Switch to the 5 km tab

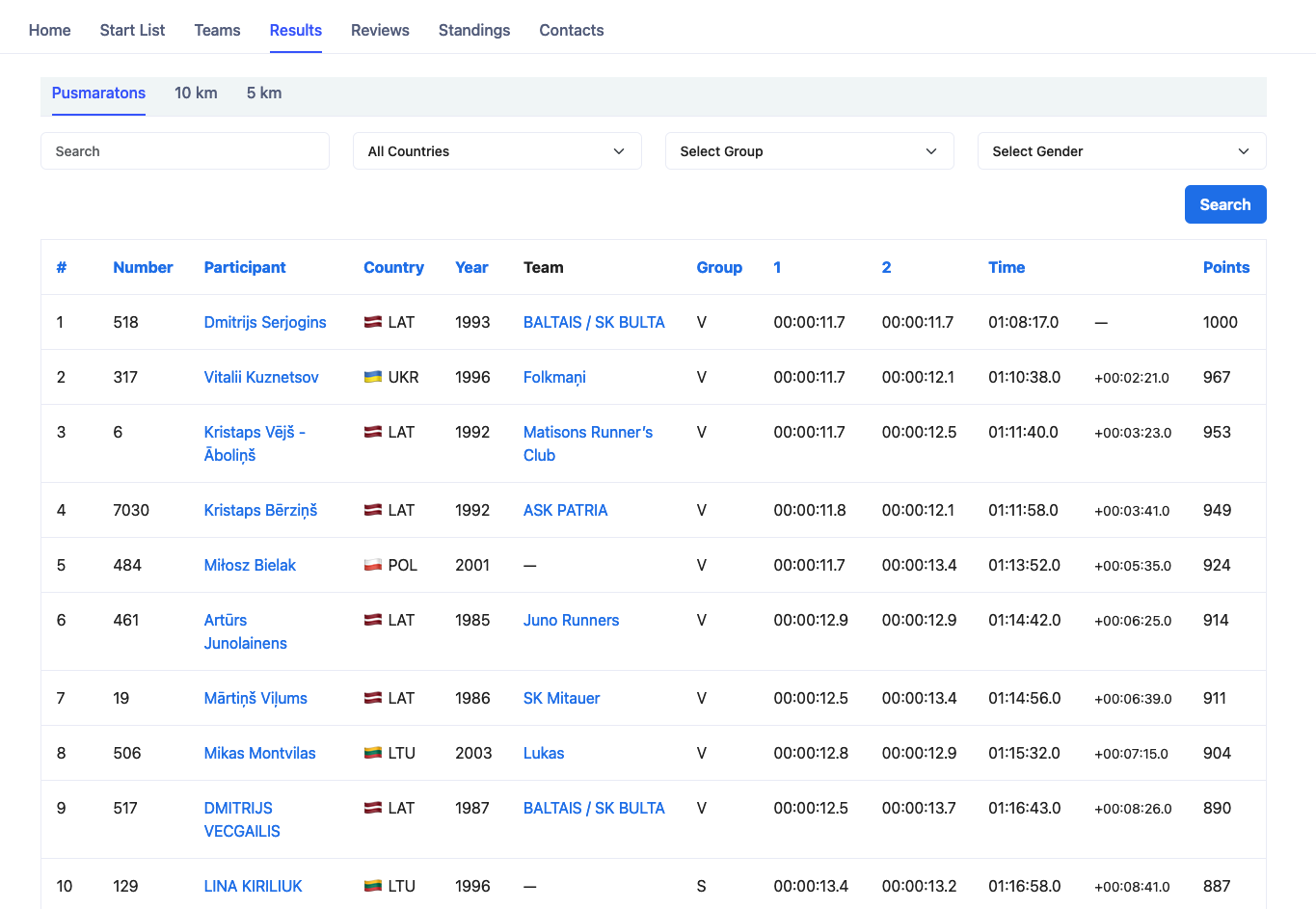pos(263,94)
